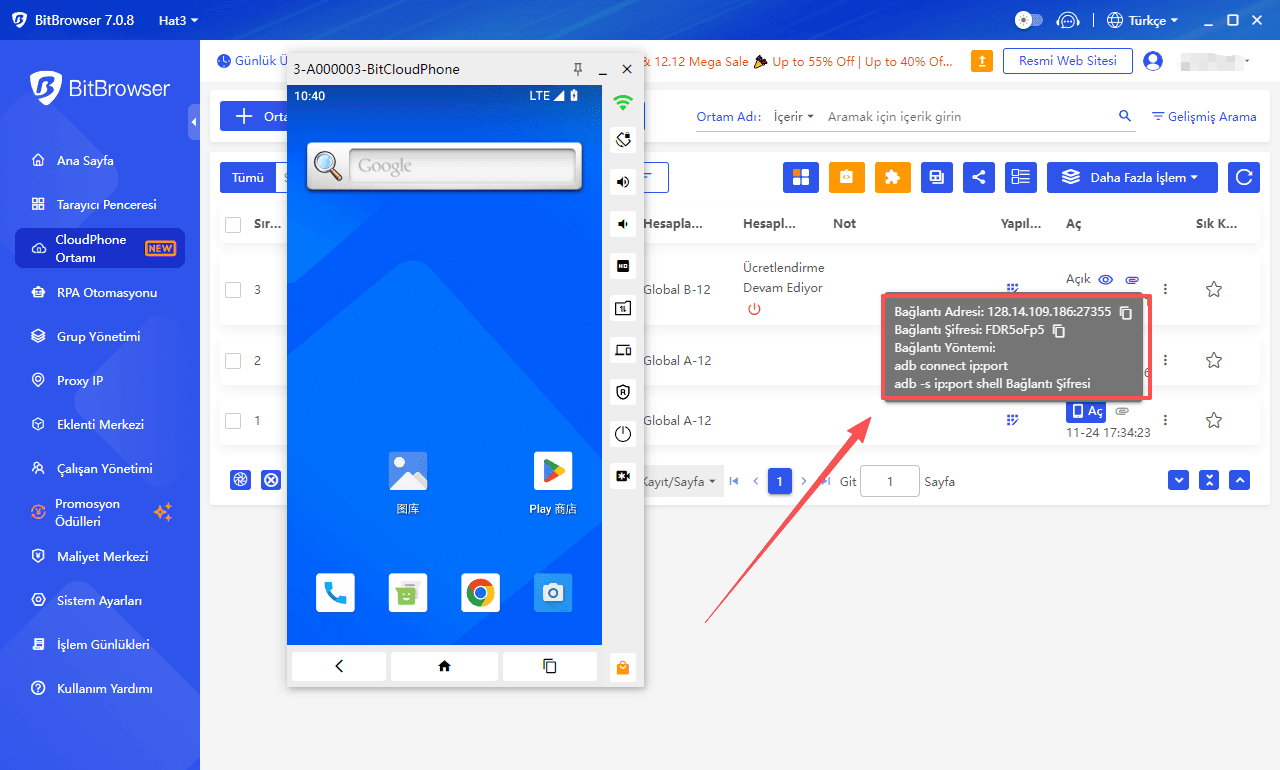Click the Aç button in row 1

[x=1086, y=411]
